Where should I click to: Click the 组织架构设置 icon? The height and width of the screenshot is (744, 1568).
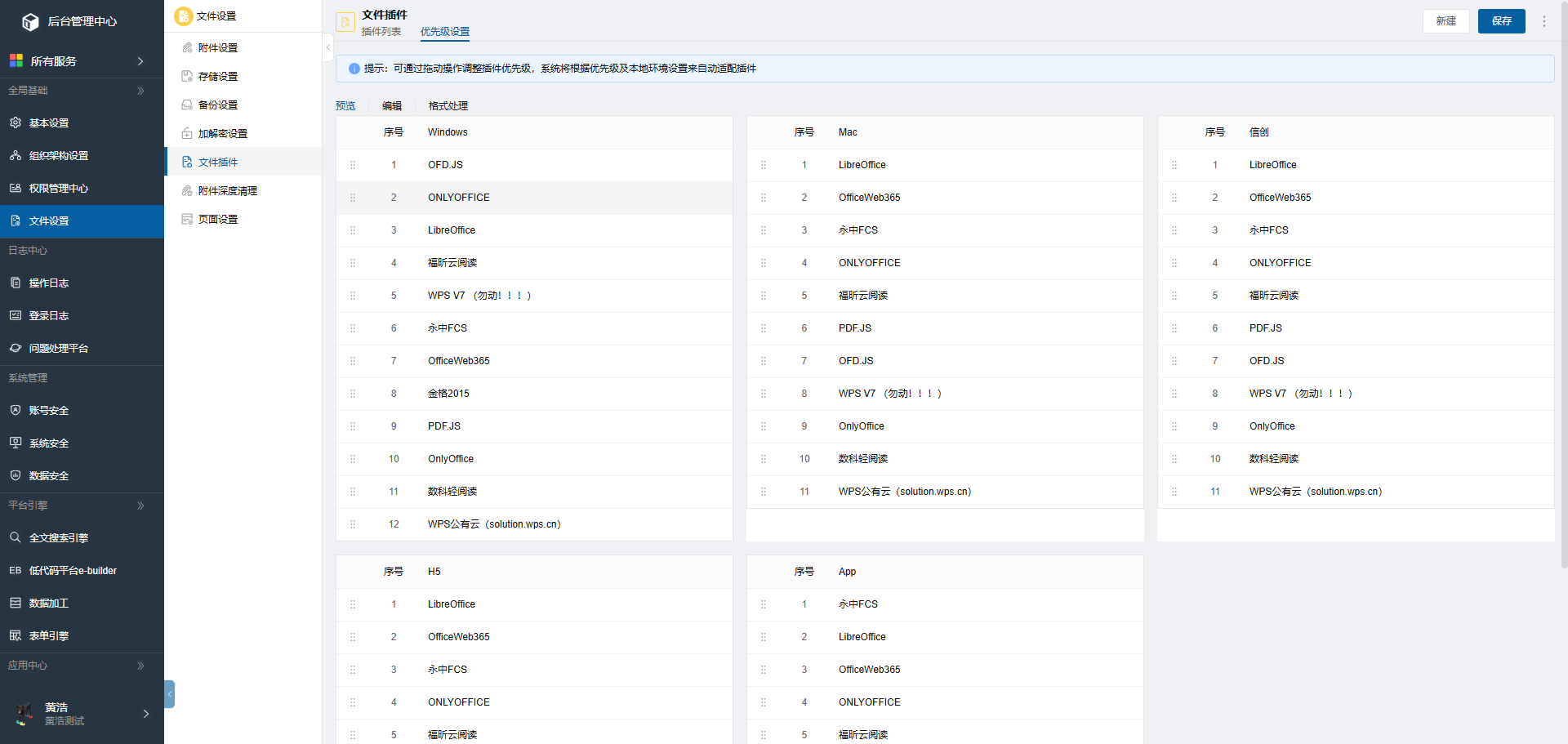pyautogui.click(x=16, y=155)
